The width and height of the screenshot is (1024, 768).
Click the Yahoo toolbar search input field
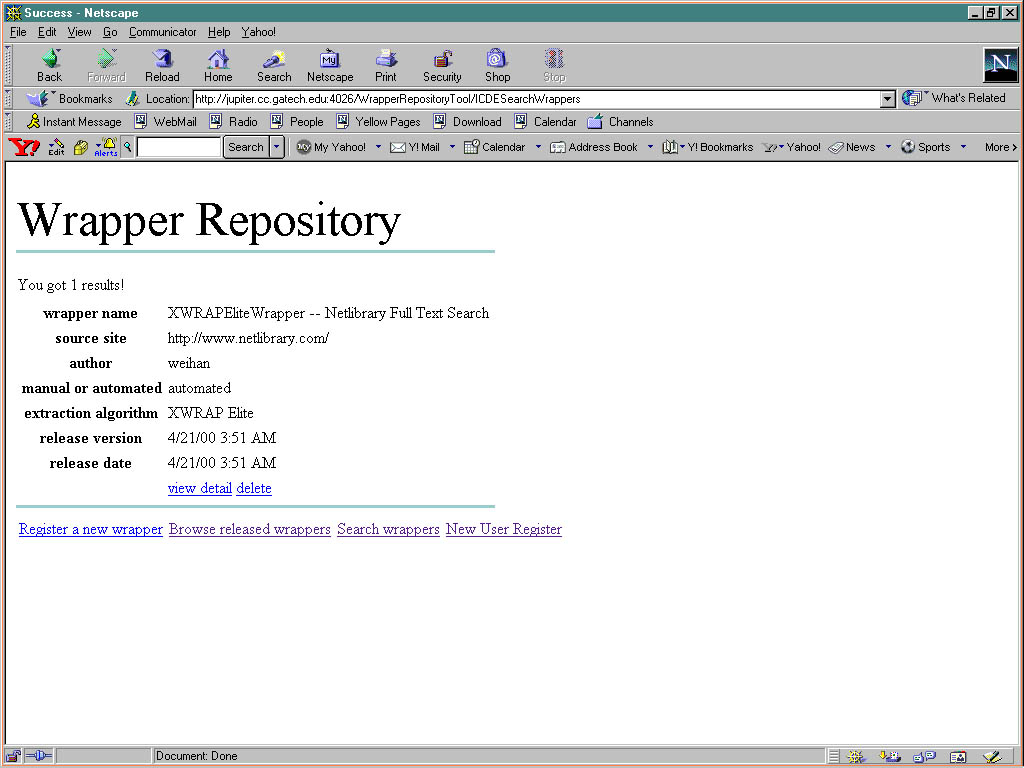tap(179, 147)
